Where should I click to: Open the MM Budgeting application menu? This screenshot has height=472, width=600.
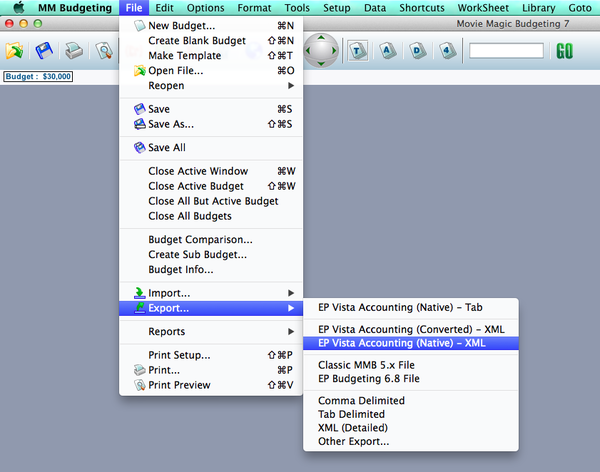point(75,8)
